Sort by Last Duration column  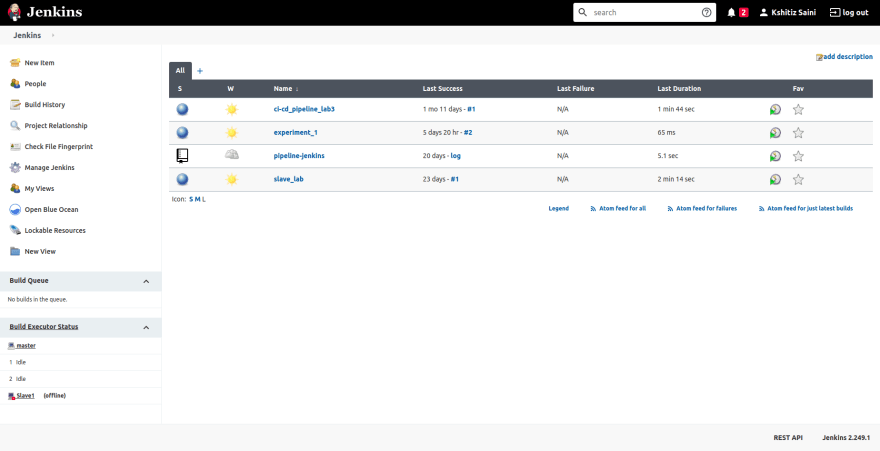coord(679,89)
